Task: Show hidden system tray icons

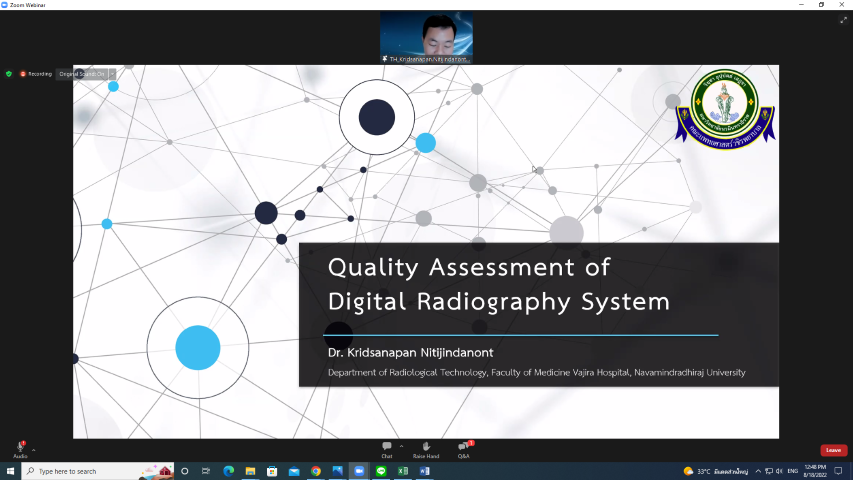Action: coord(756,471)
